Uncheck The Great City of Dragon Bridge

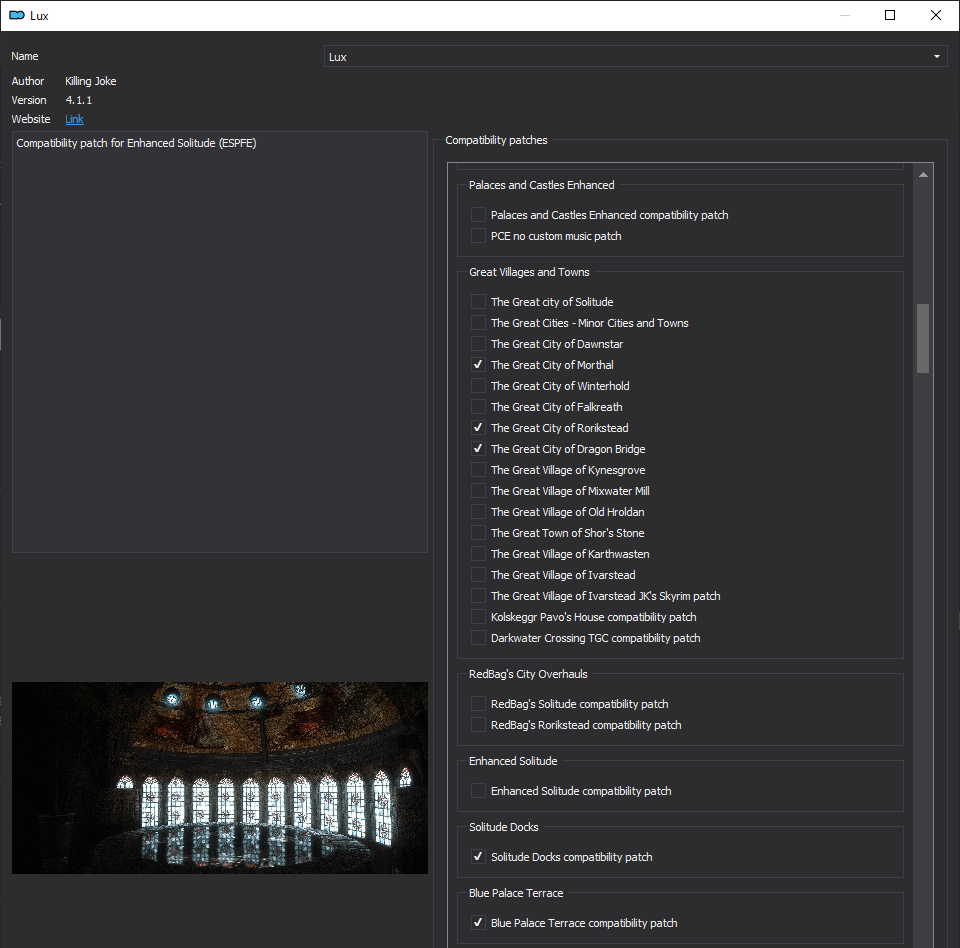[x=478, y=448]
